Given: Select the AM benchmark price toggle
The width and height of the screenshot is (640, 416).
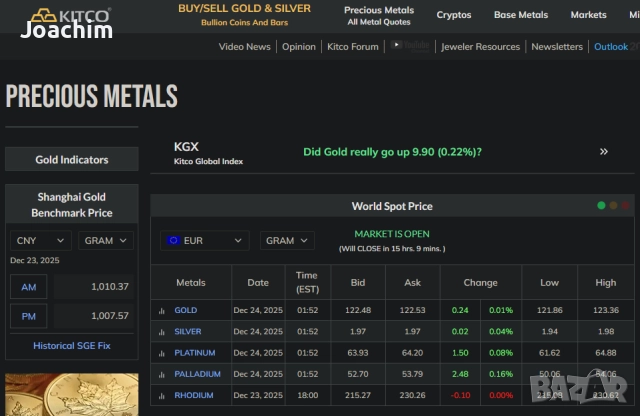Looking at the screenshot, I should (x=28, y=287).
